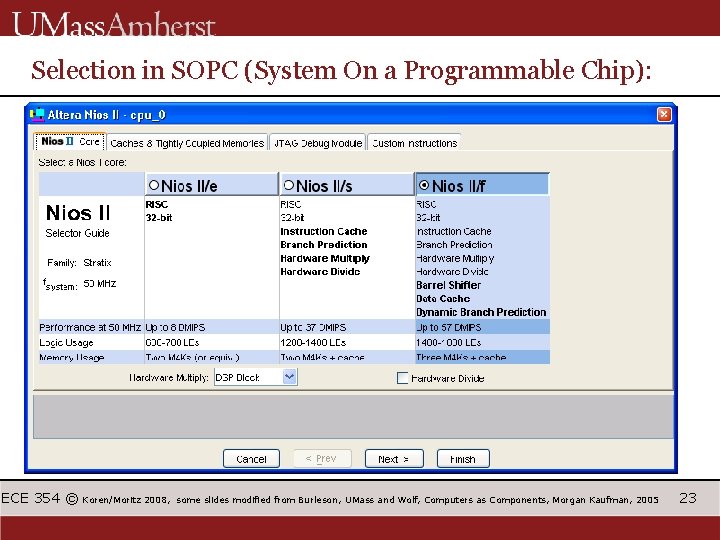The image size is (720, 540).
Task: Click the Finish button
Action: click(x=463, y=458)
